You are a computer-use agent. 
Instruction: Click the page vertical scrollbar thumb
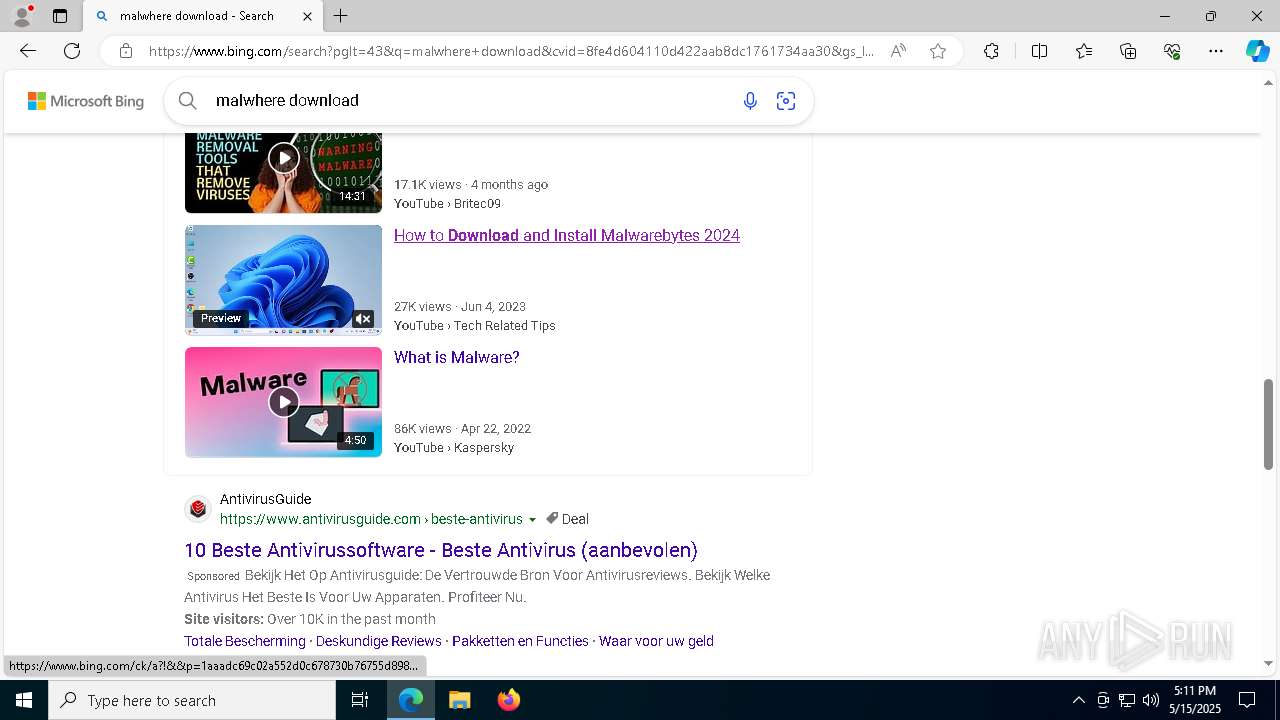click(x=1269, y=424)
